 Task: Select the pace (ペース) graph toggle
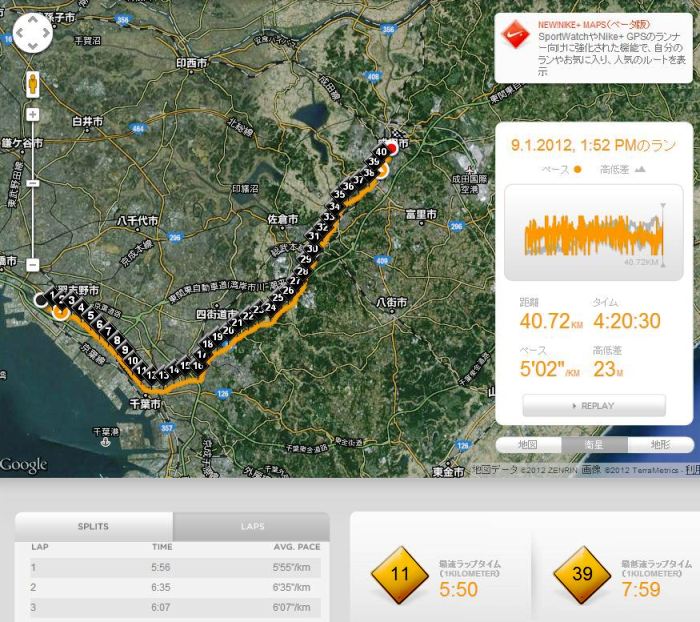(561, 169)
